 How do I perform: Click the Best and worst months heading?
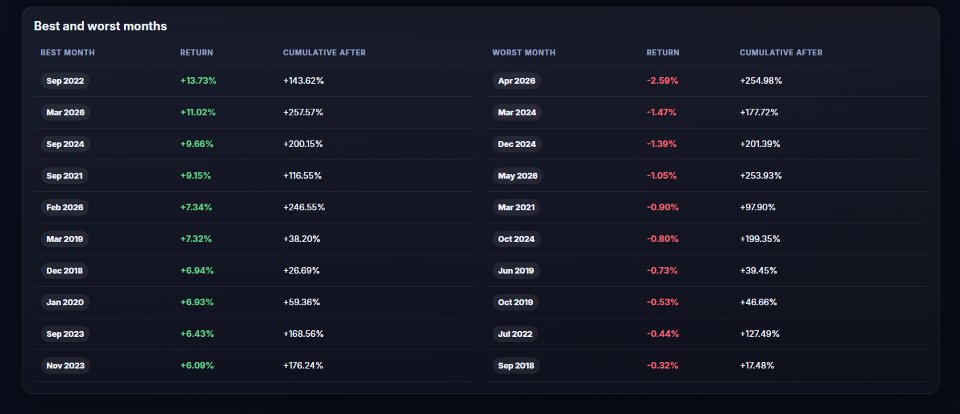point(100,26)
